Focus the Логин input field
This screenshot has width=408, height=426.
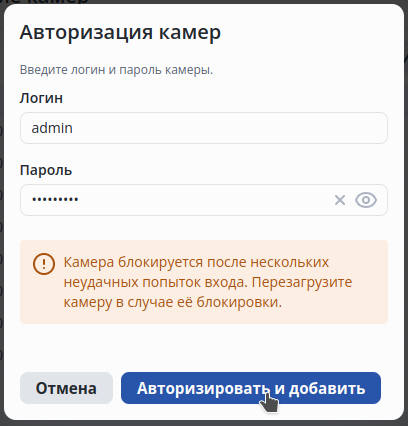coord(204,128)
